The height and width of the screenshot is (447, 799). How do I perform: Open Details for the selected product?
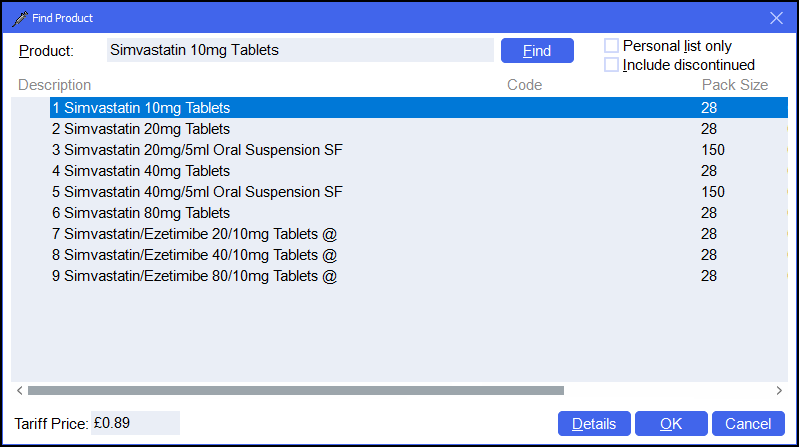coord(593,424)
